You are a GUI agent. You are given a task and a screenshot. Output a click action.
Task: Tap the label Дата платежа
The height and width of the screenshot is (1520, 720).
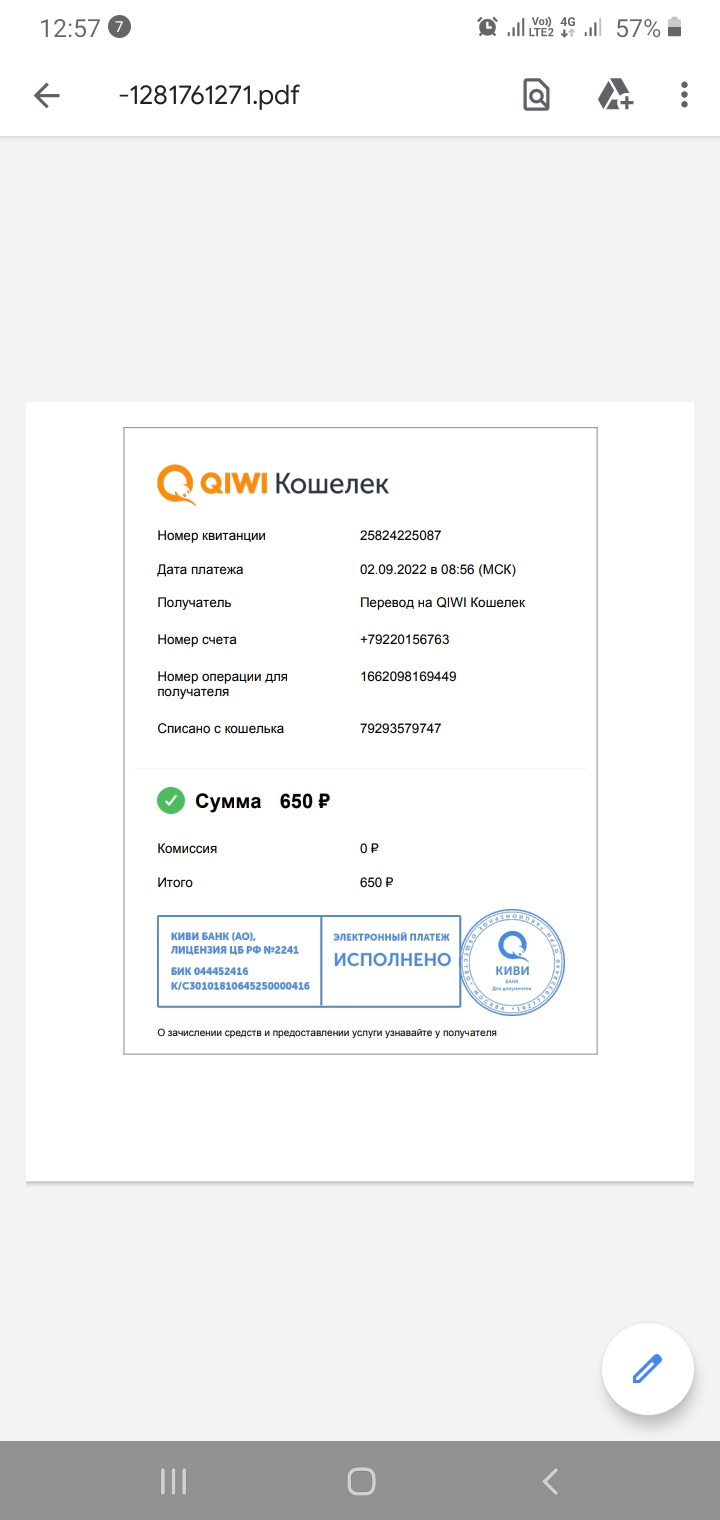[200, 570]
